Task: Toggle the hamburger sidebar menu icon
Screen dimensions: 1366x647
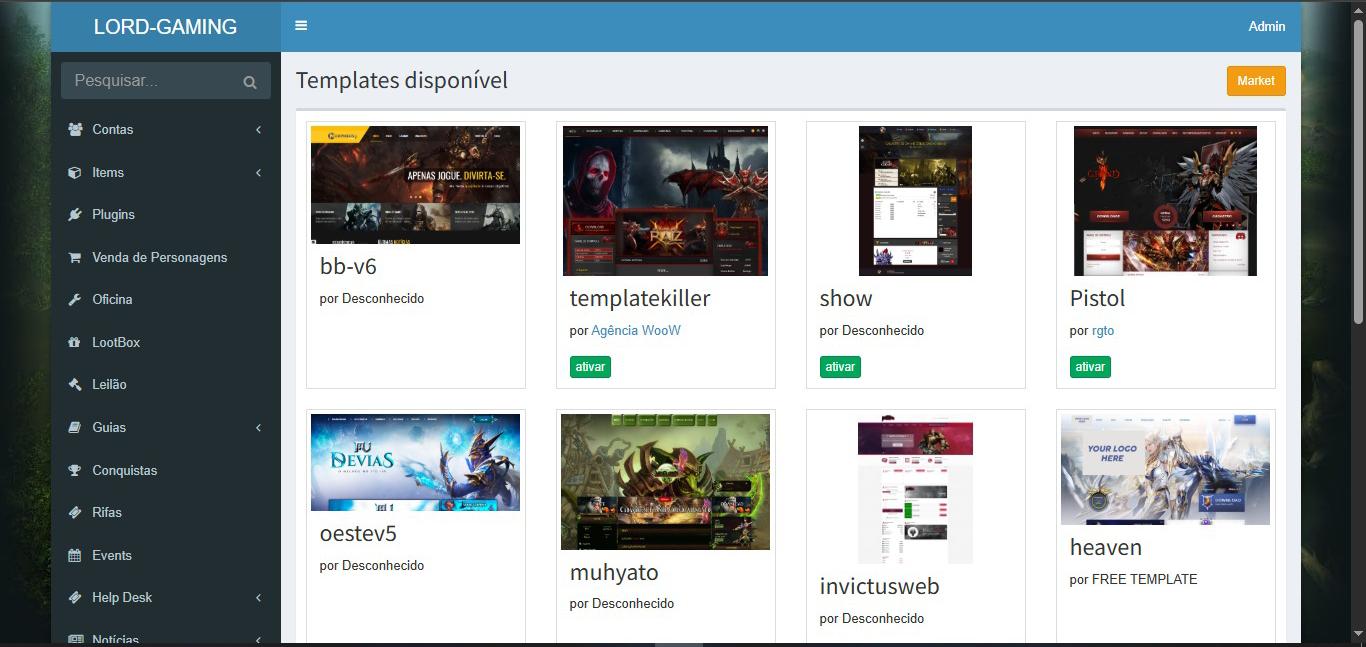Action: 301,26
